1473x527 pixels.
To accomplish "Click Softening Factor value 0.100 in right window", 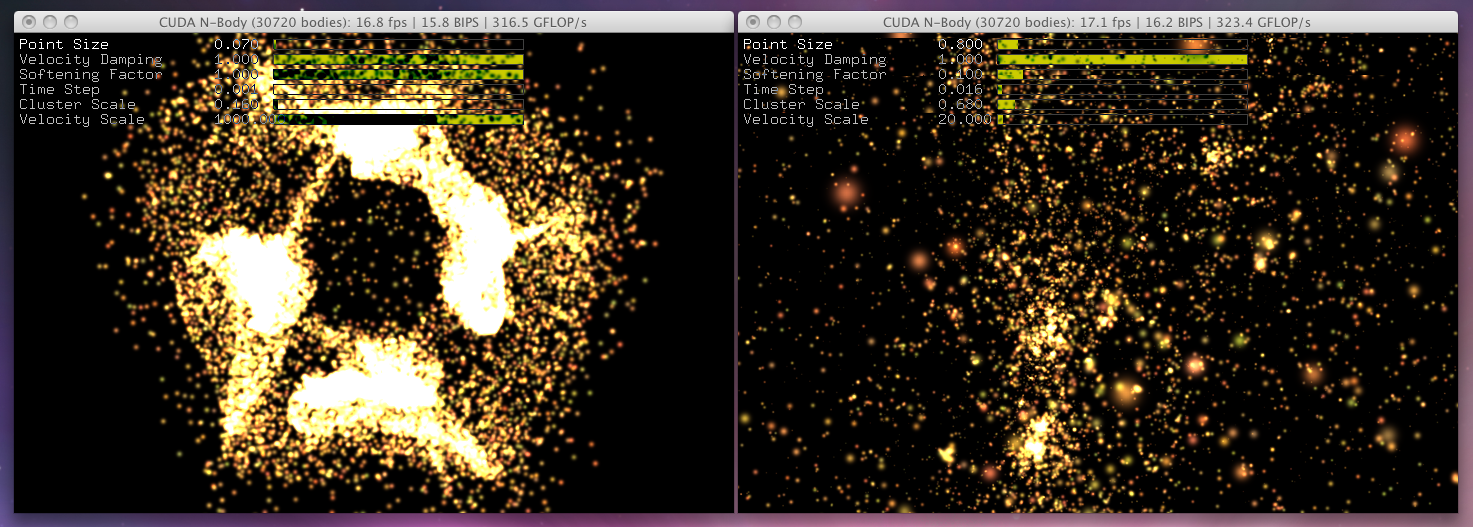I will tap(960, 75).
